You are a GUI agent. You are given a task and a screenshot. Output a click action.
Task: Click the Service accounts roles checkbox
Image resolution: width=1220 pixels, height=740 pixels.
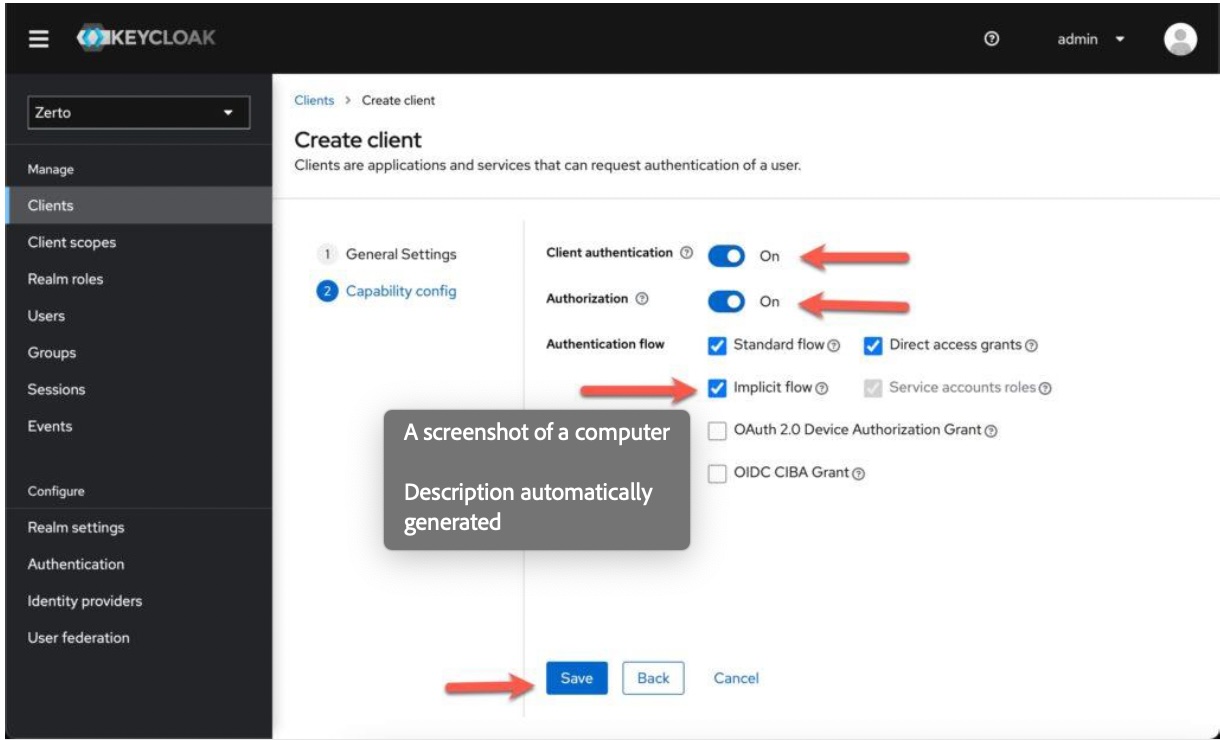[872, 387]
